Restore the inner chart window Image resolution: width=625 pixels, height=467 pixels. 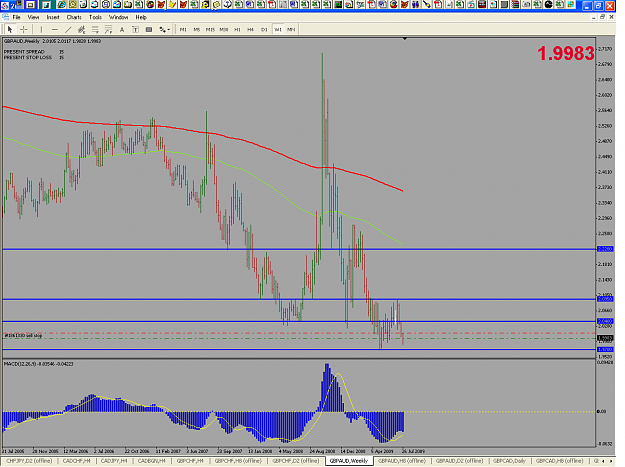pos(602,17)
